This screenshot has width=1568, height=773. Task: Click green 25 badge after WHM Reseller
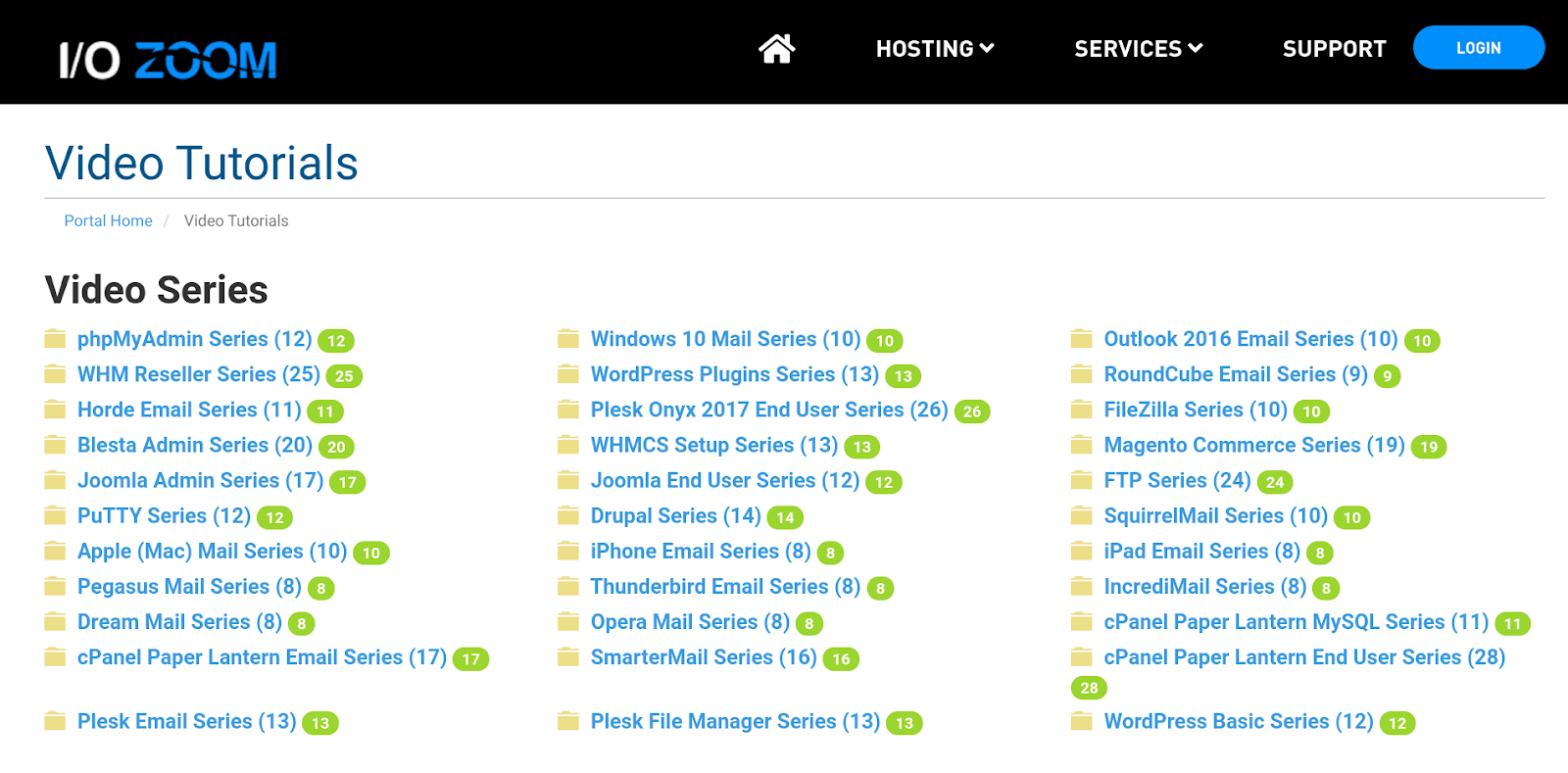point(344,376)
